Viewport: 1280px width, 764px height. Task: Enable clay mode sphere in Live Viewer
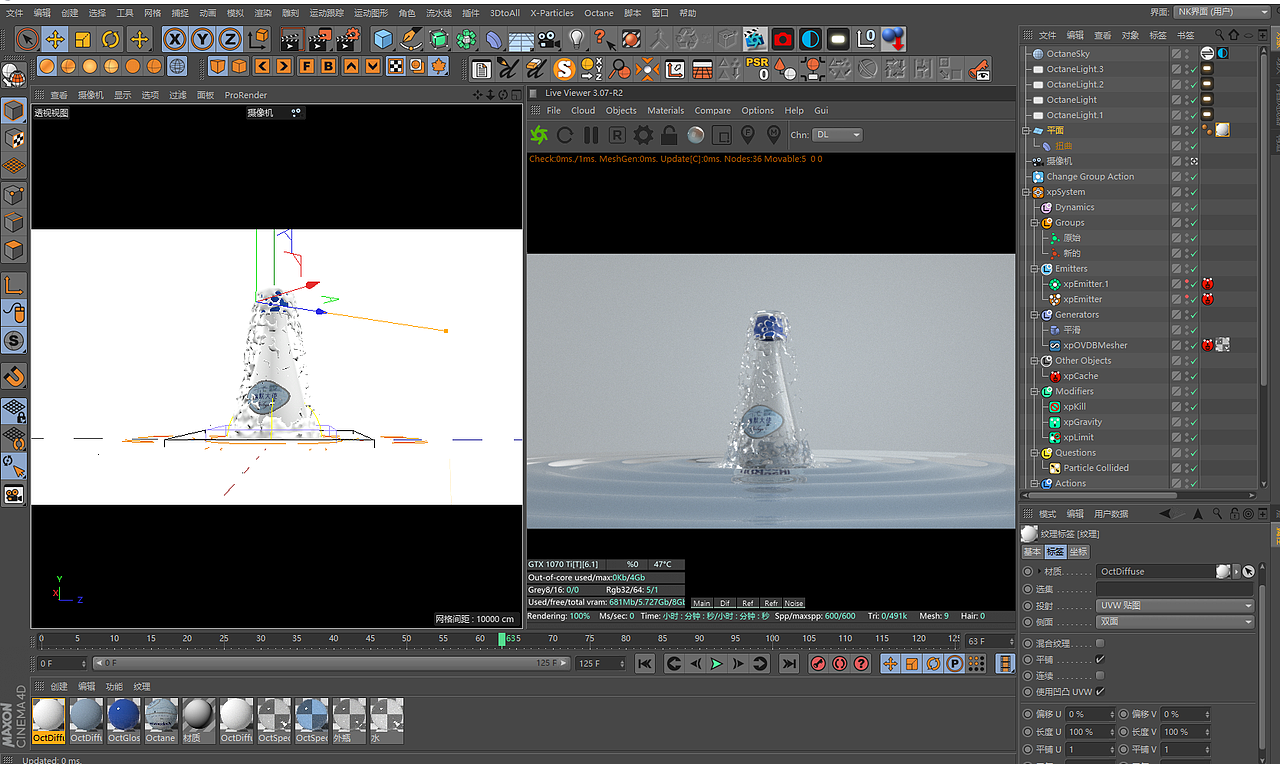tap(696, 135)
